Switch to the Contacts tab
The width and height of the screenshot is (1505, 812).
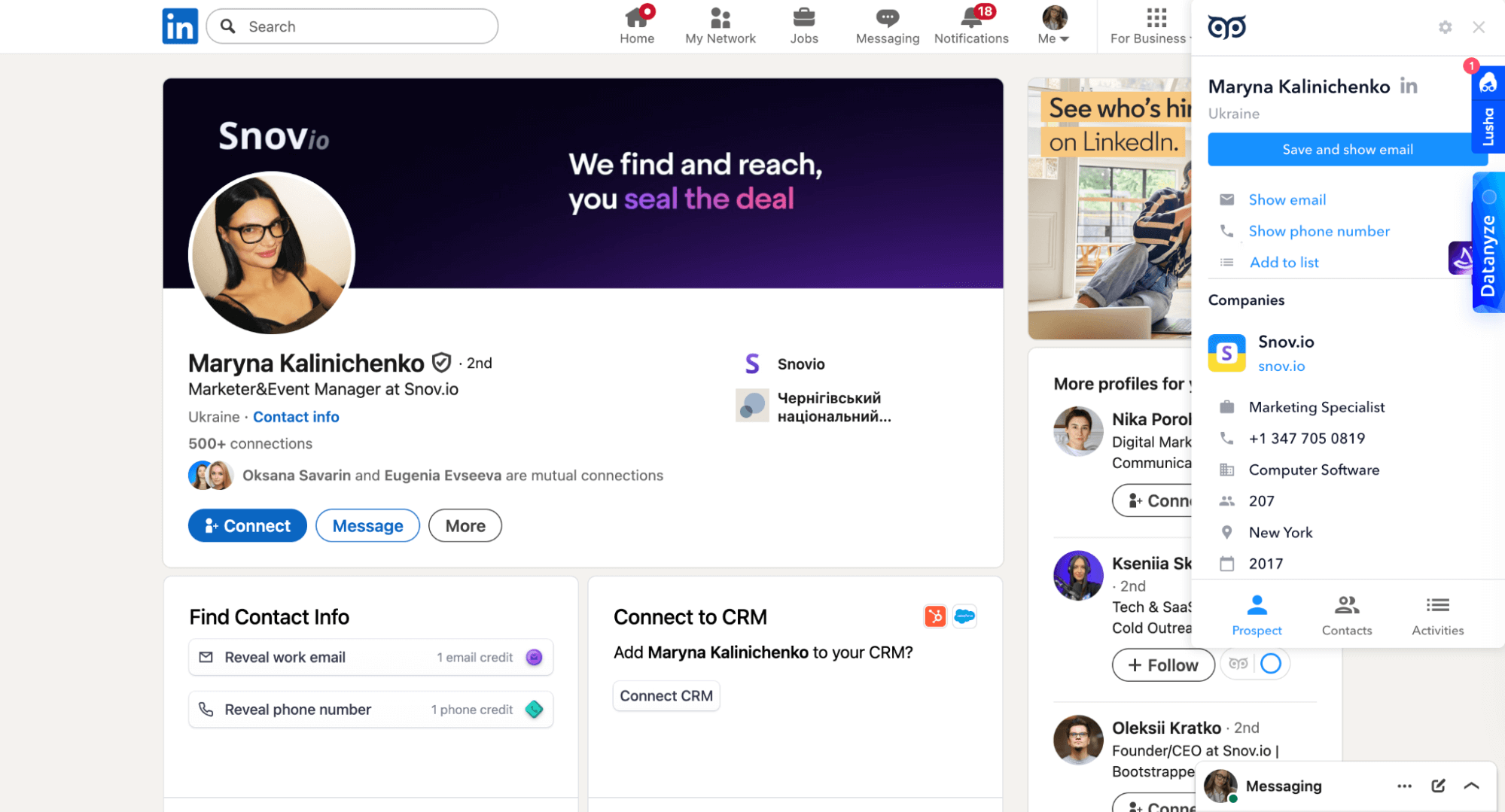click(x=1346, y=615)
